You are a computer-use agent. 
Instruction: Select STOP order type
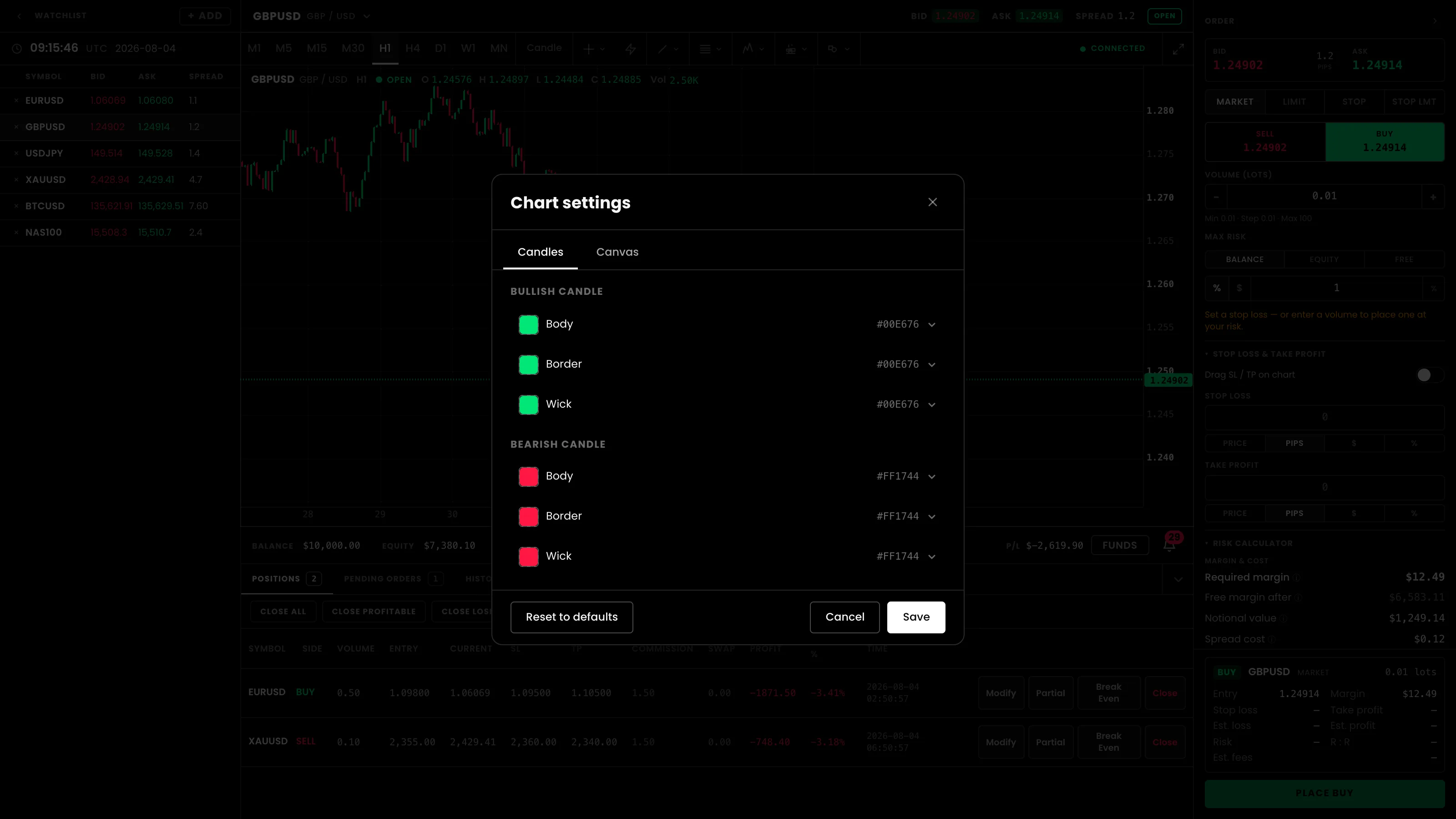(1354, 102)
